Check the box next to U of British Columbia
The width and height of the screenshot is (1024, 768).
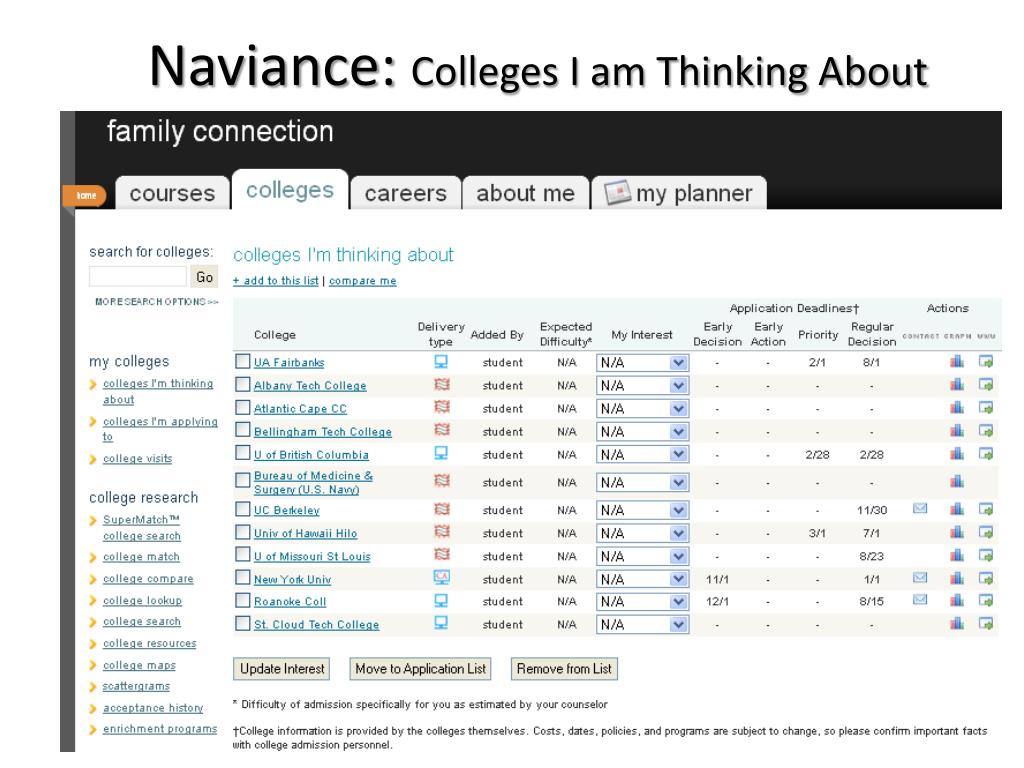click(242, 453)
